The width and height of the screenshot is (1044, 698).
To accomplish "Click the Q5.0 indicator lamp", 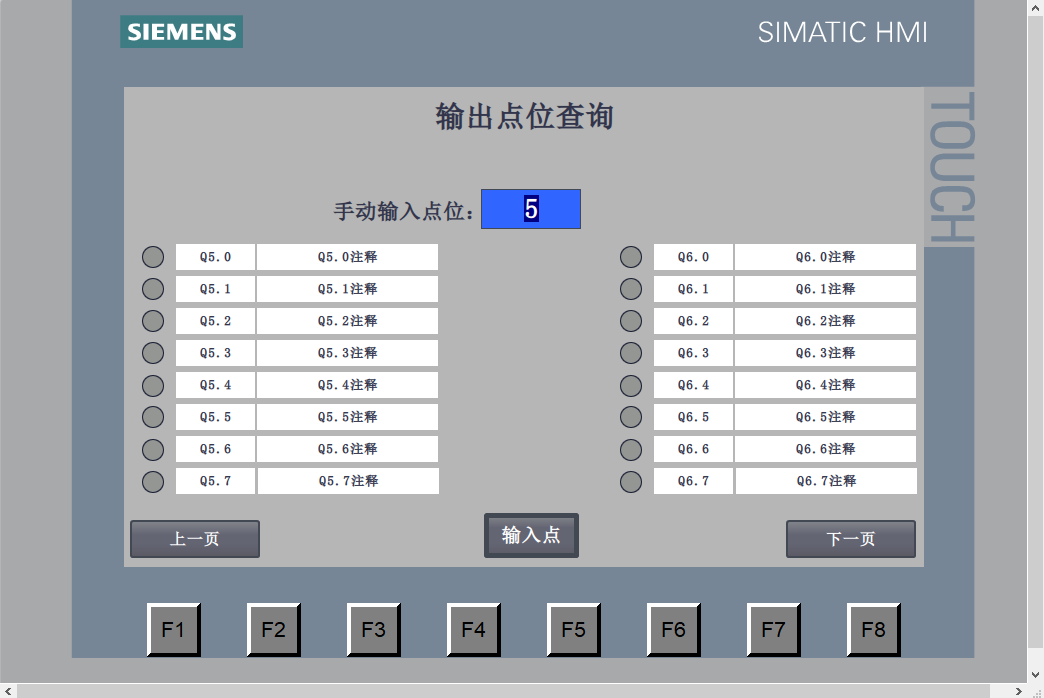I will click(152, 257).
